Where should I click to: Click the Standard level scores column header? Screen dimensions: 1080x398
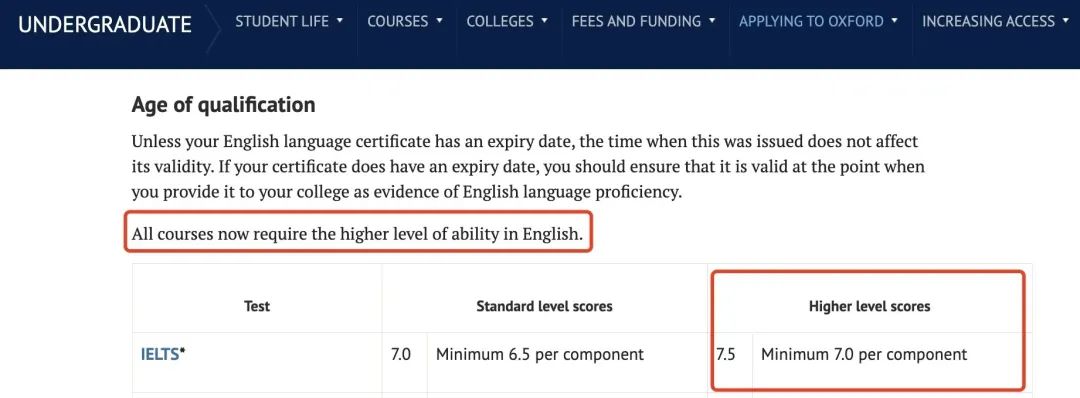tap(544, 306)
